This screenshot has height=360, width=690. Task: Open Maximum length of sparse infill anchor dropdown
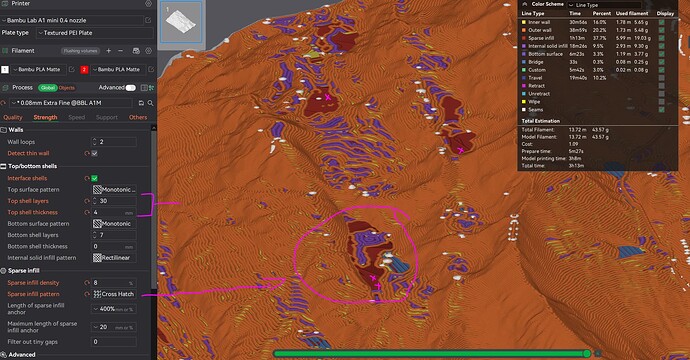pos(114,327)
